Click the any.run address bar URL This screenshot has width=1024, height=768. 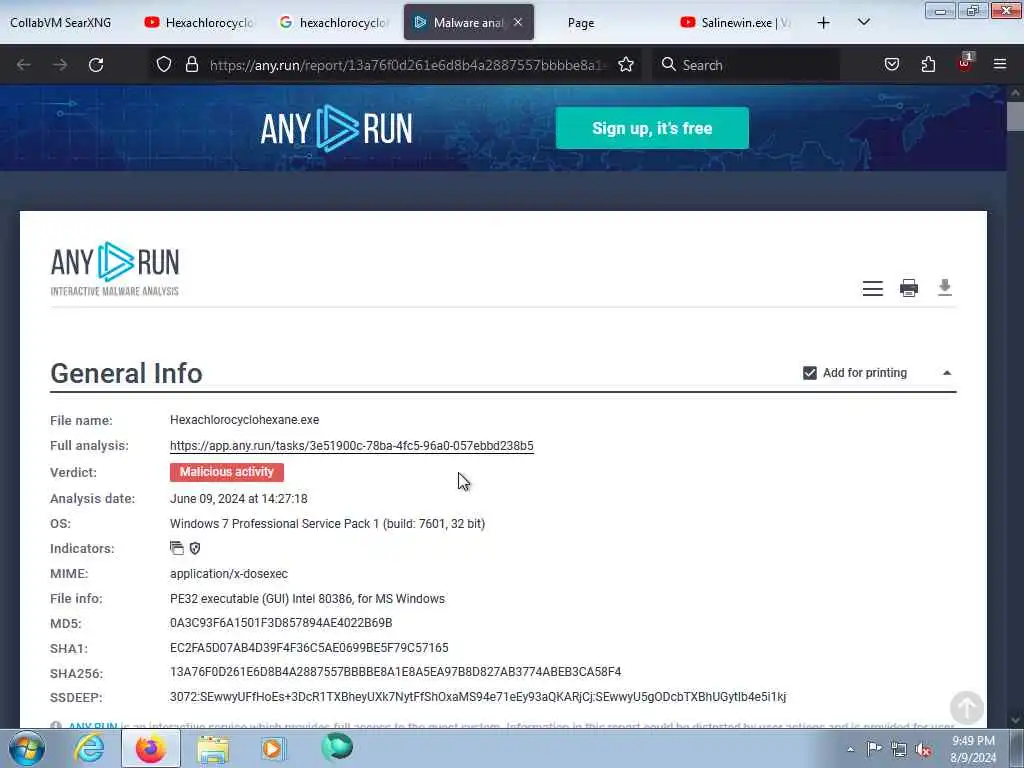click(406, 65)
